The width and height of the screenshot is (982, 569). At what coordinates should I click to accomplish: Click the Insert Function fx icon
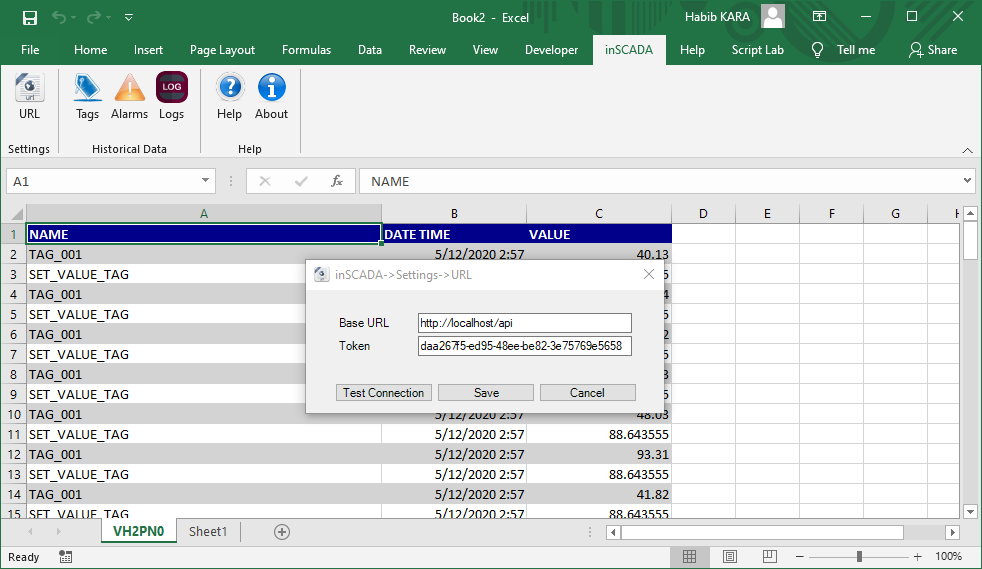coord(337,181)
